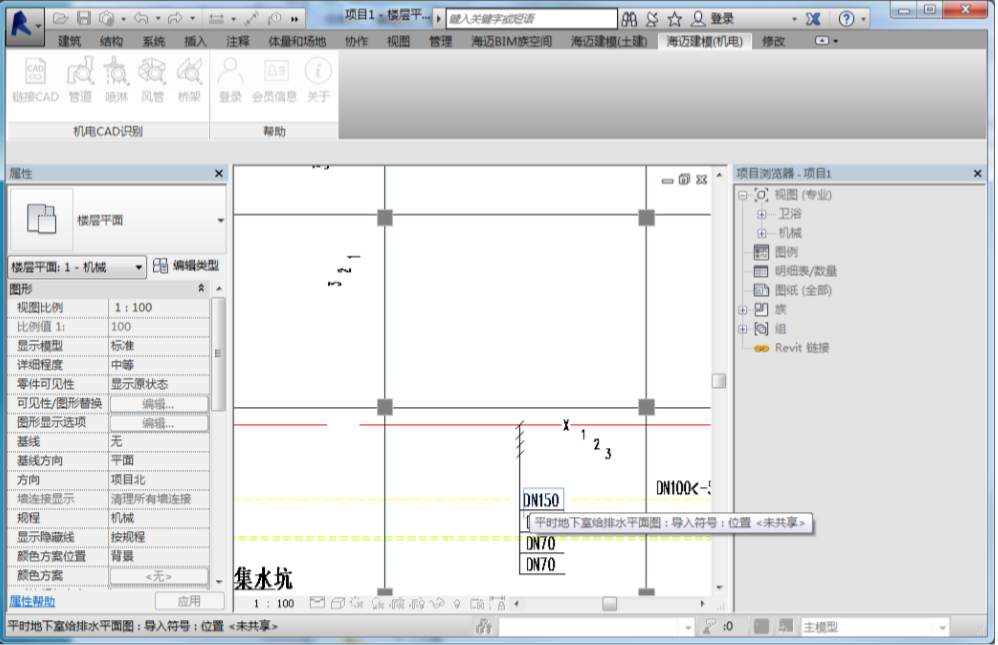The width and height of the screenshot is (998, 645).
Task: Expand the 组 tree node
Action: pyautogui.click(x=743, y=329)
